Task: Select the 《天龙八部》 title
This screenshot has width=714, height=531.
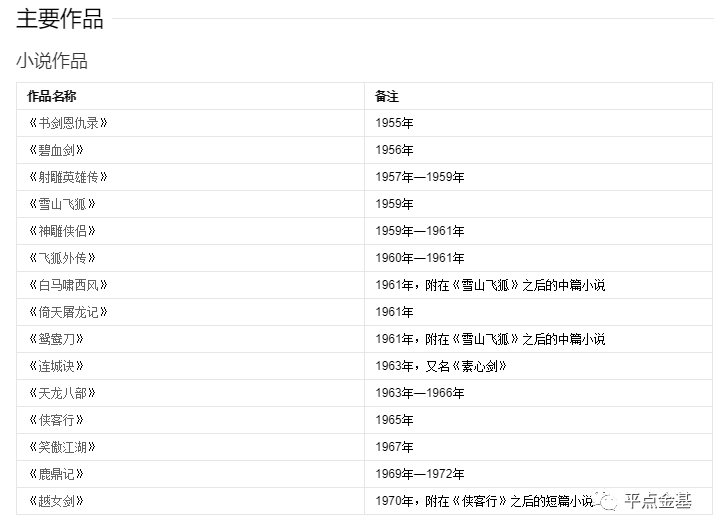Action: pyautogui.click(x=62, y=393)
